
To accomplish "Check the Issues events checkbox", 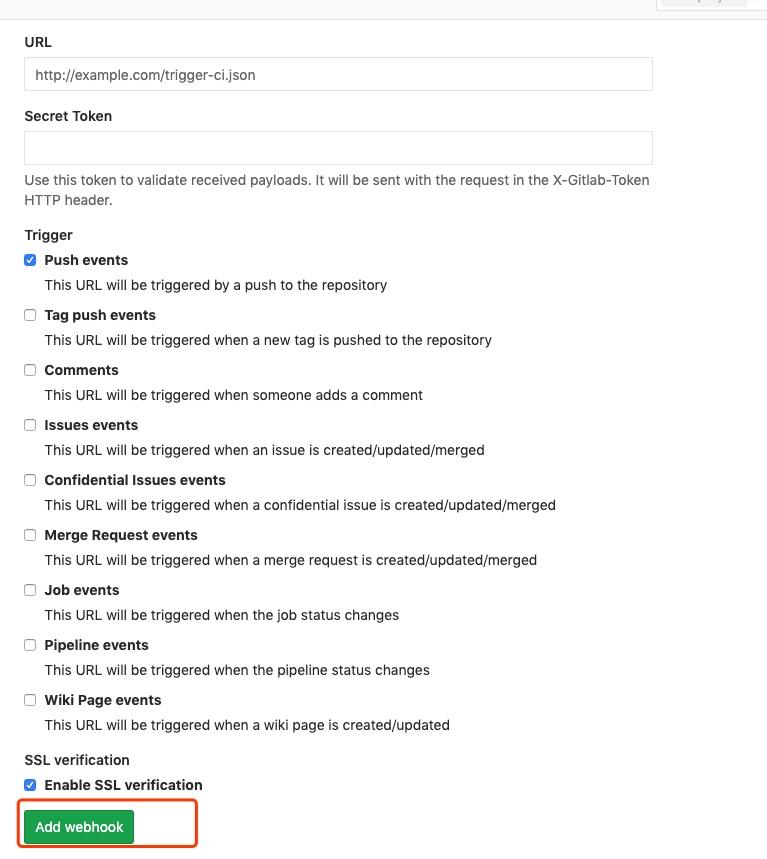I will (30, 425).
